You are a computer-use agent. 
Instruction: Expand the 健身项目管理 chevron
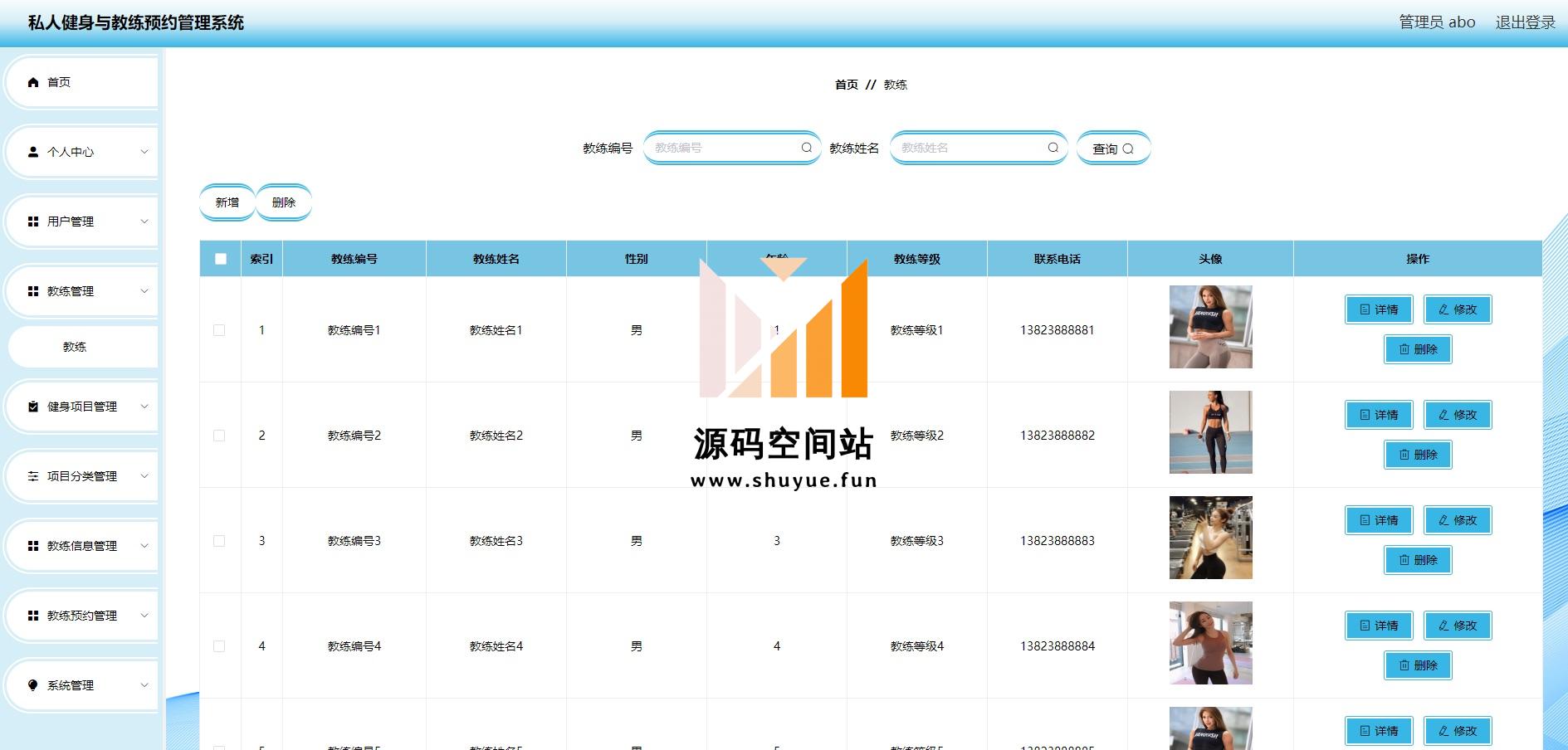point(144,407)
